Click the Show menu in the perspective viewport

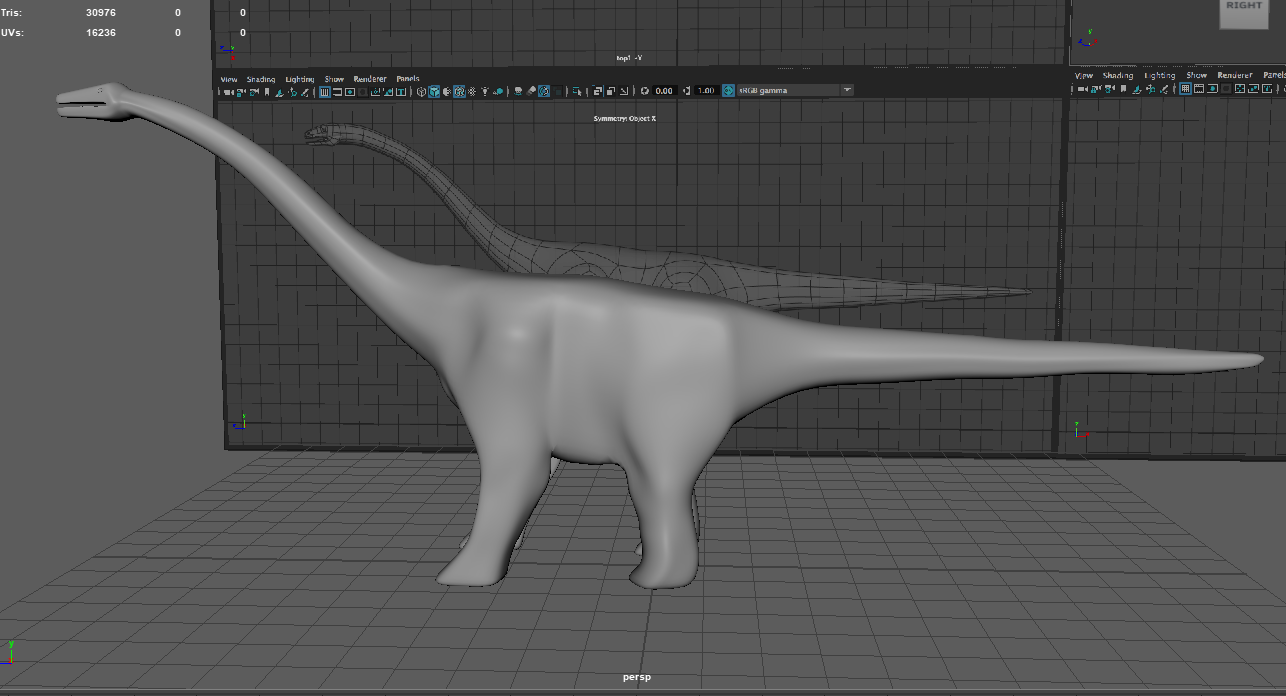333,78
